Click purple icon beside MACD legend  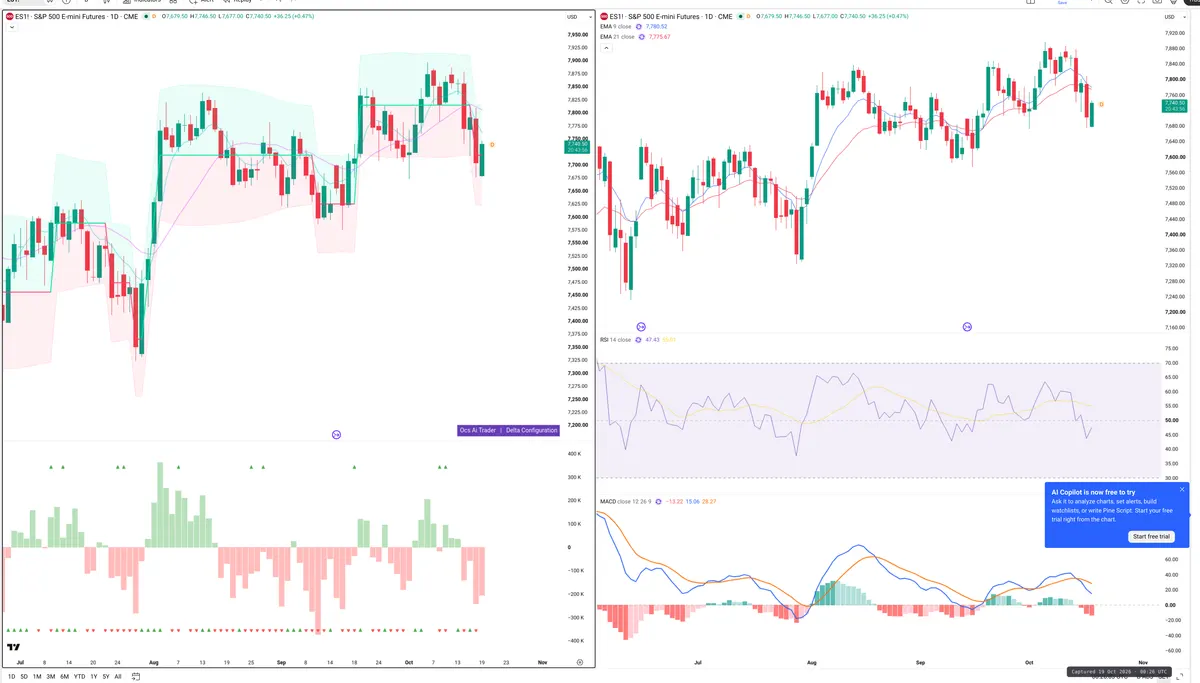[659, 501]
